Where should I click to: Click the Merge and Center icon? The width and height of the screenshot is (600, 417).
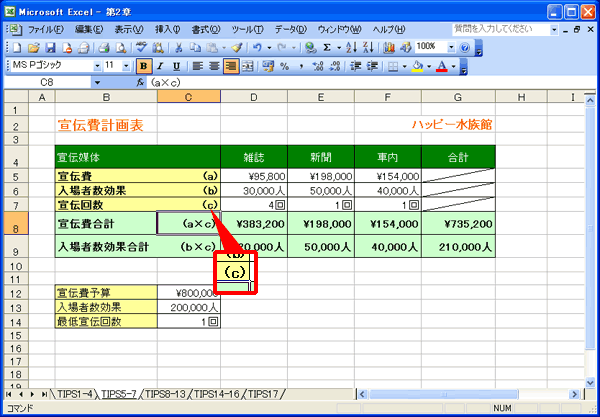(248, 67)
